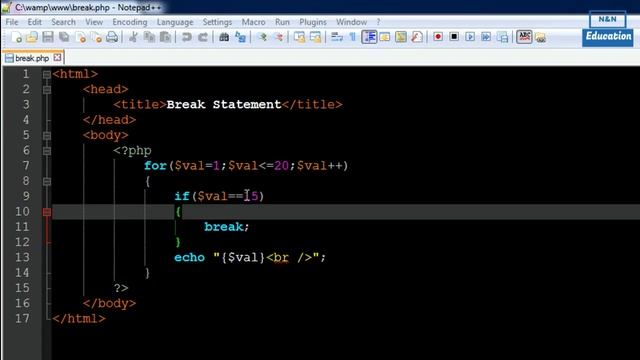This screenshot has width=640, height=360.
Task: Collapse the if-block fold on line 10
Action: pos(47,212)
